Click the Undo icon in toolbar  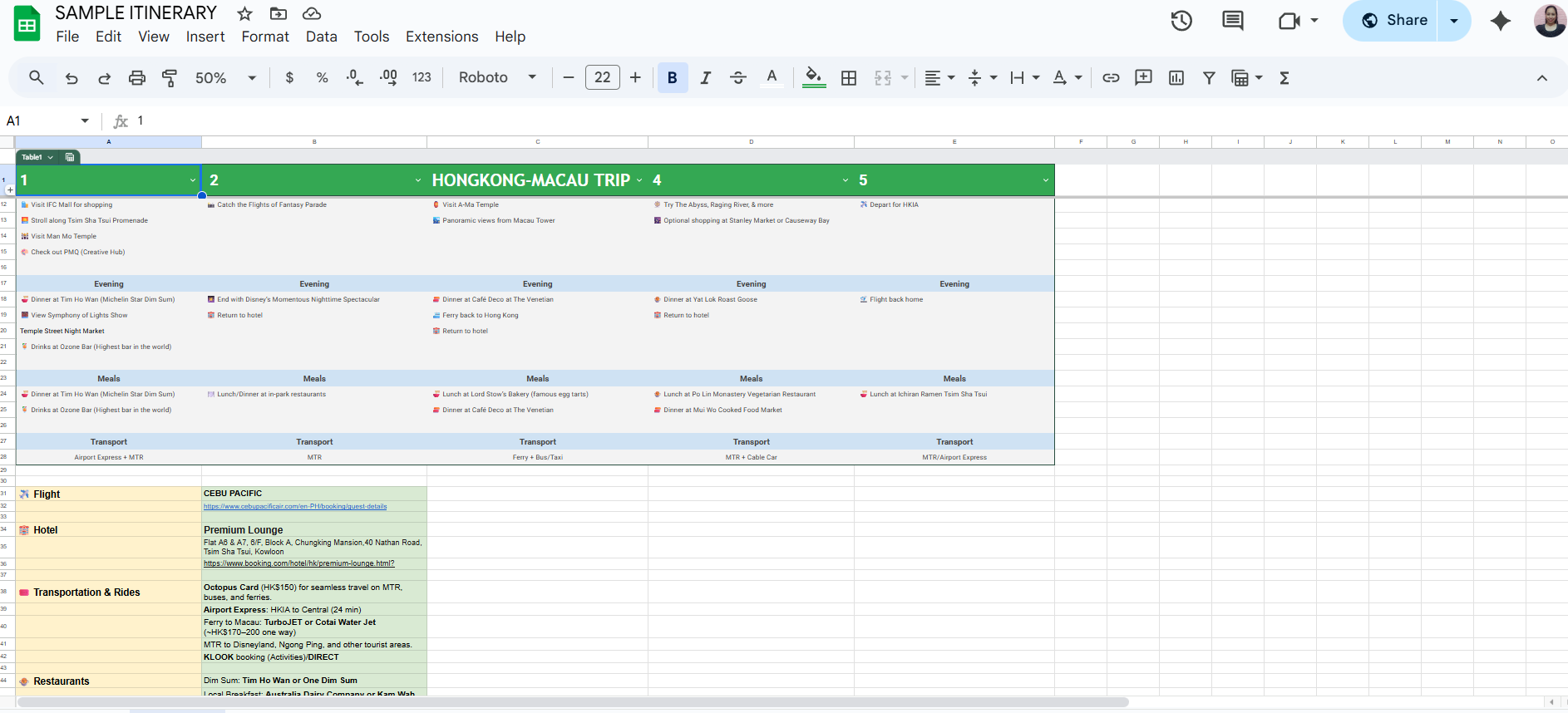pyautogui.click(x=71, y=78)
